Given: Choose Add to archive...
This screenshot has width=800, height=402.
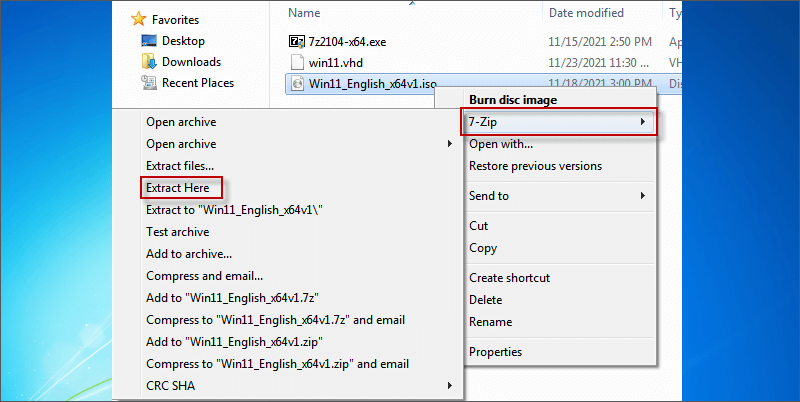Looking at the screenshot, I should coord(189,254).
